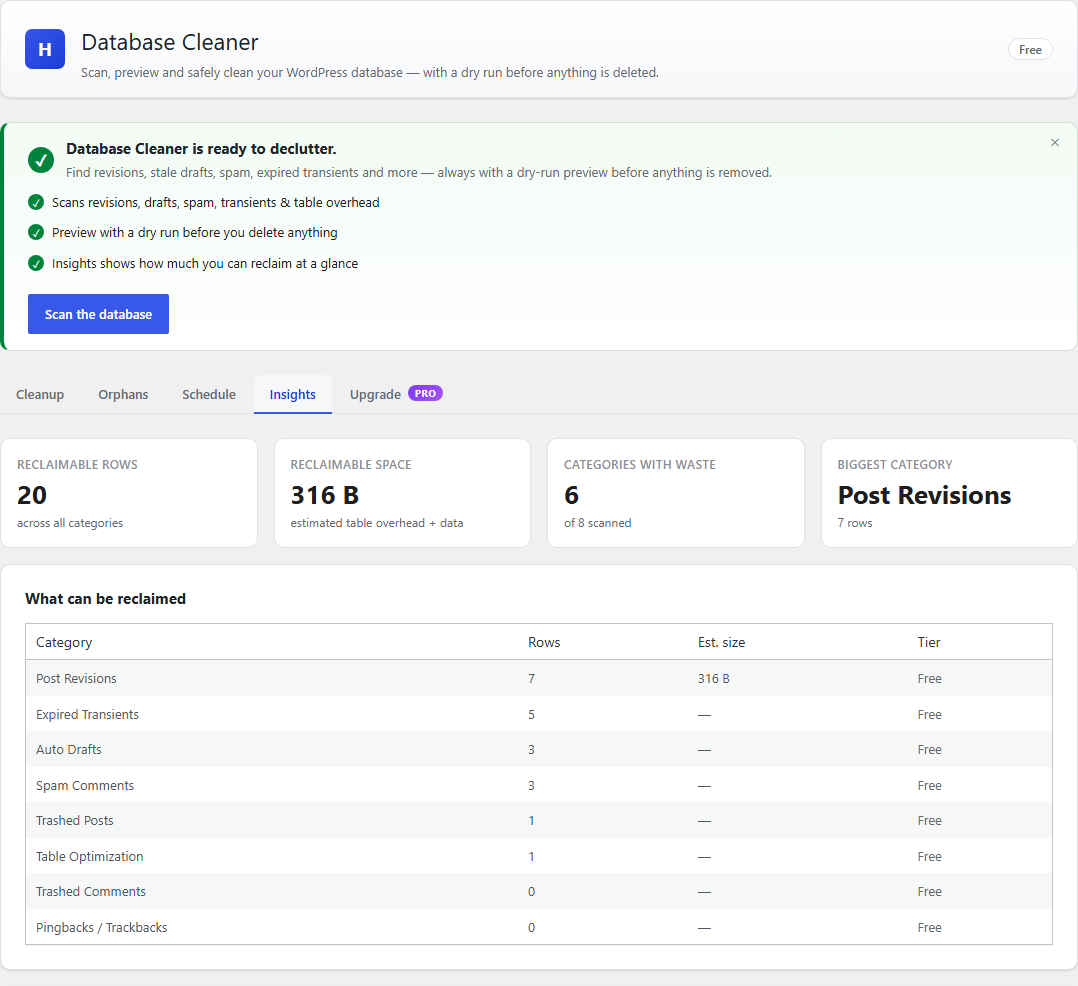Click the Reclaimable Rows card value 20
Image resolution: width=1078 pixels, height=986 pixels.
pos(32,495)
